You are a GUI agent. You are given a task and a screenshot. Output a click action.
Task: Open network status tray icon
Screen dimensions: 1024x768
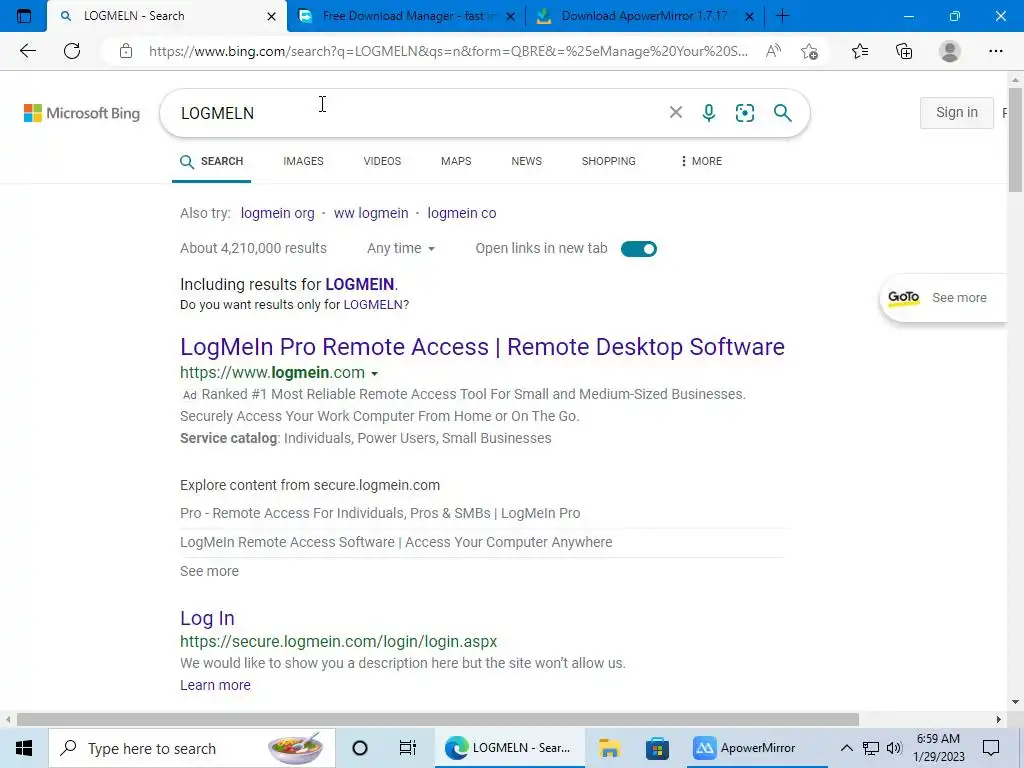pos(871,748)
